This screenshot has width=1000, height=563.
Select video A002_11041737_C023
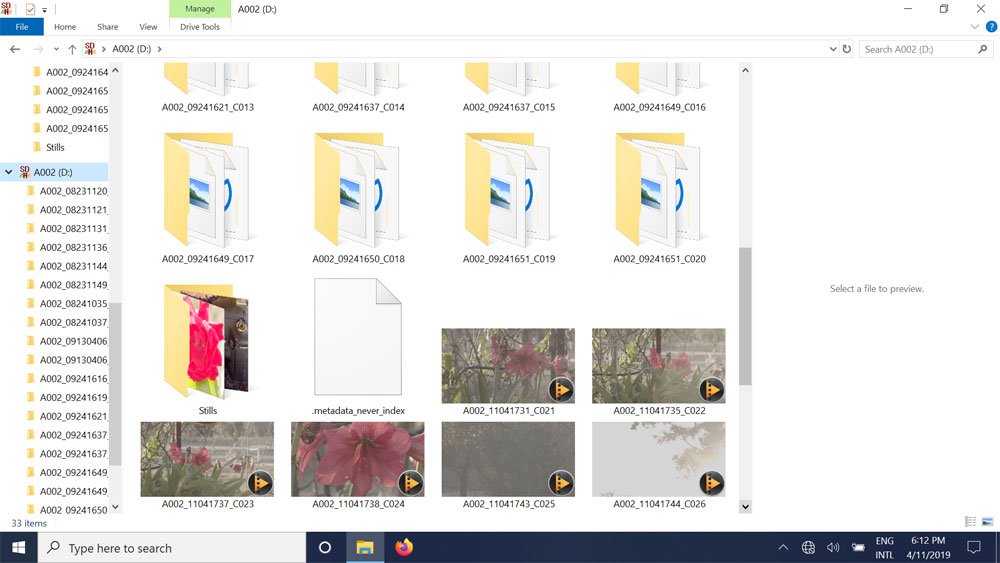207,465
